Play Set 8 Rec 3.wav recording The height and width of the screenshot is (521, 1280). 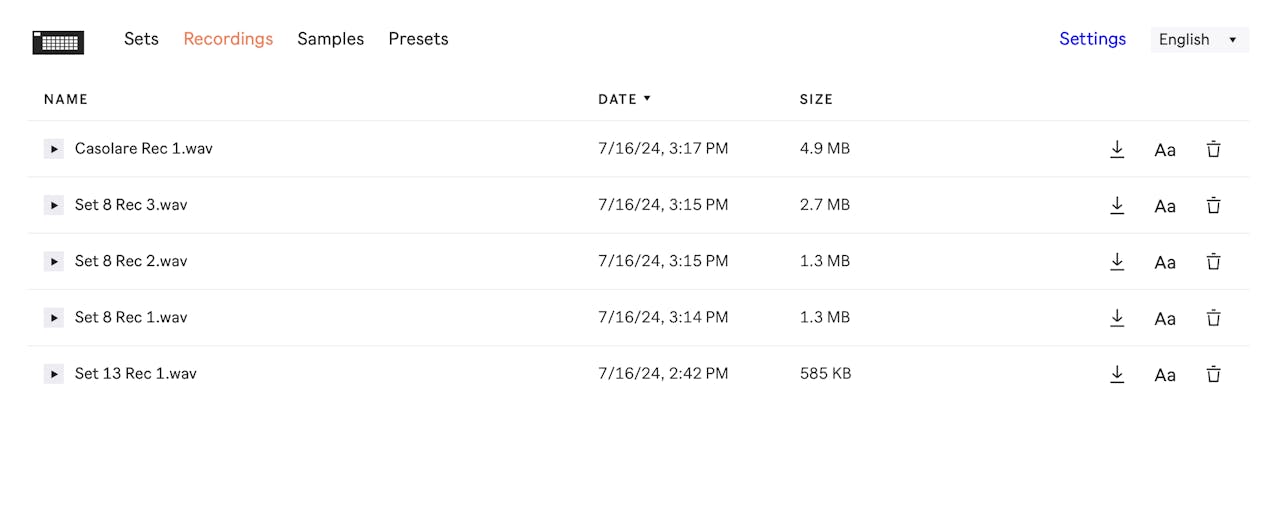point(54,205)
